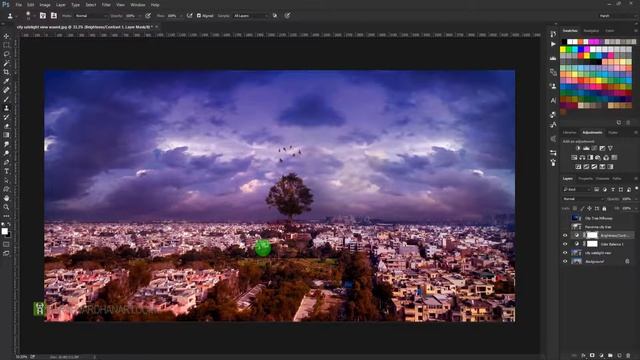Toggle Quick Mask mode icon
This screenshot has height=360, width=640.
click(6, 244)
